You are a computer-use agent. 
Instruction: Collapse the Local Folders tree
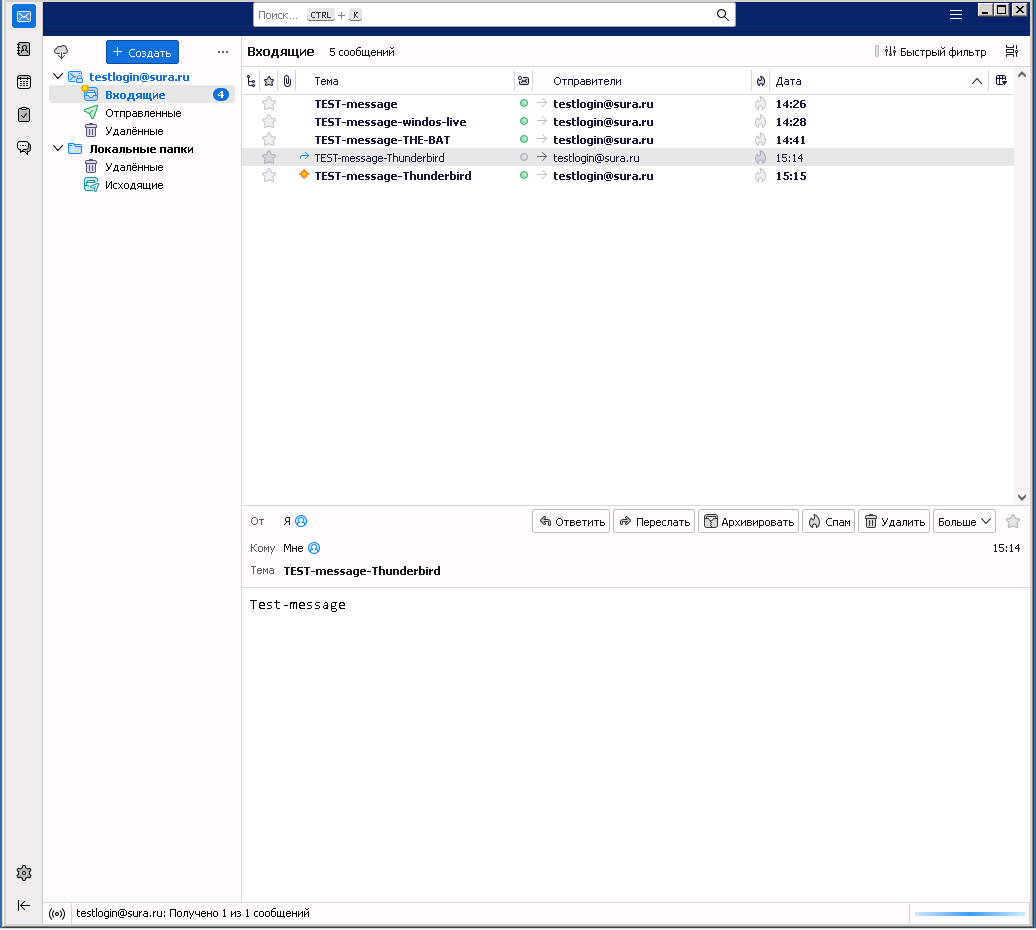[58, 149]
